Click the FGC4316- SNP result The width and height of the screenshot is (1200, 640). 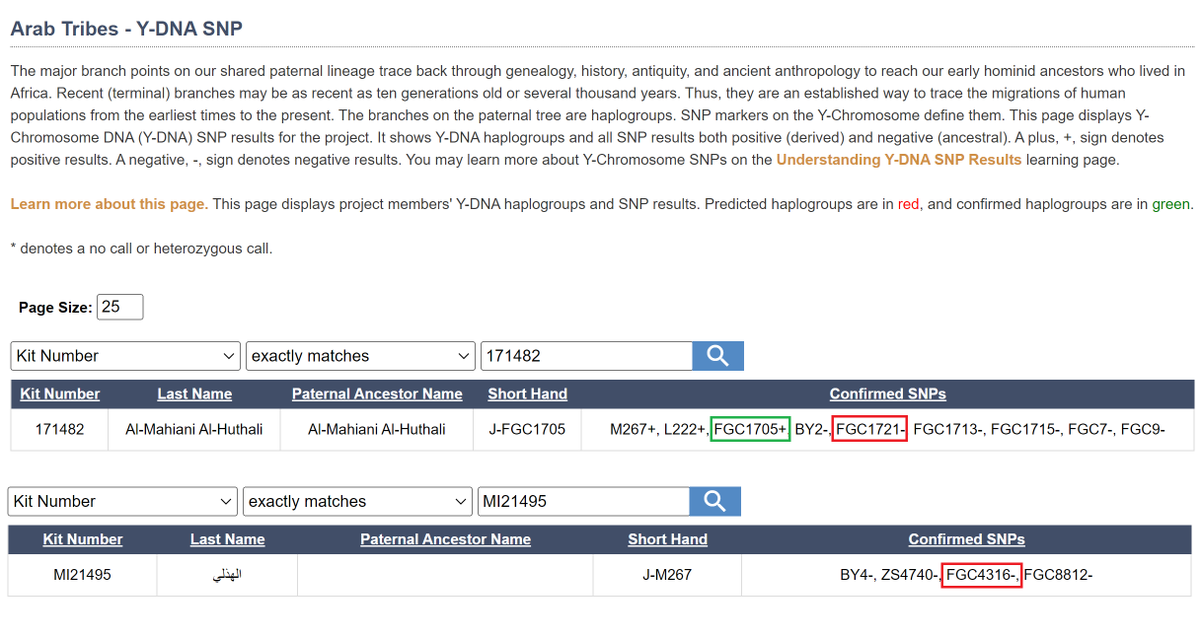(x=982, y=575)
